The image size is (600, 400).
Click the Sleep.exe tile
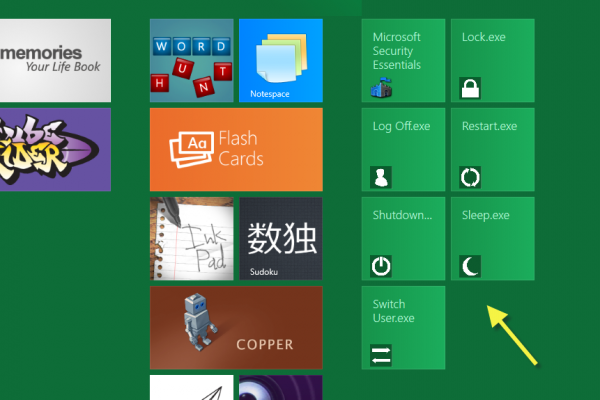tap(493, 239)
